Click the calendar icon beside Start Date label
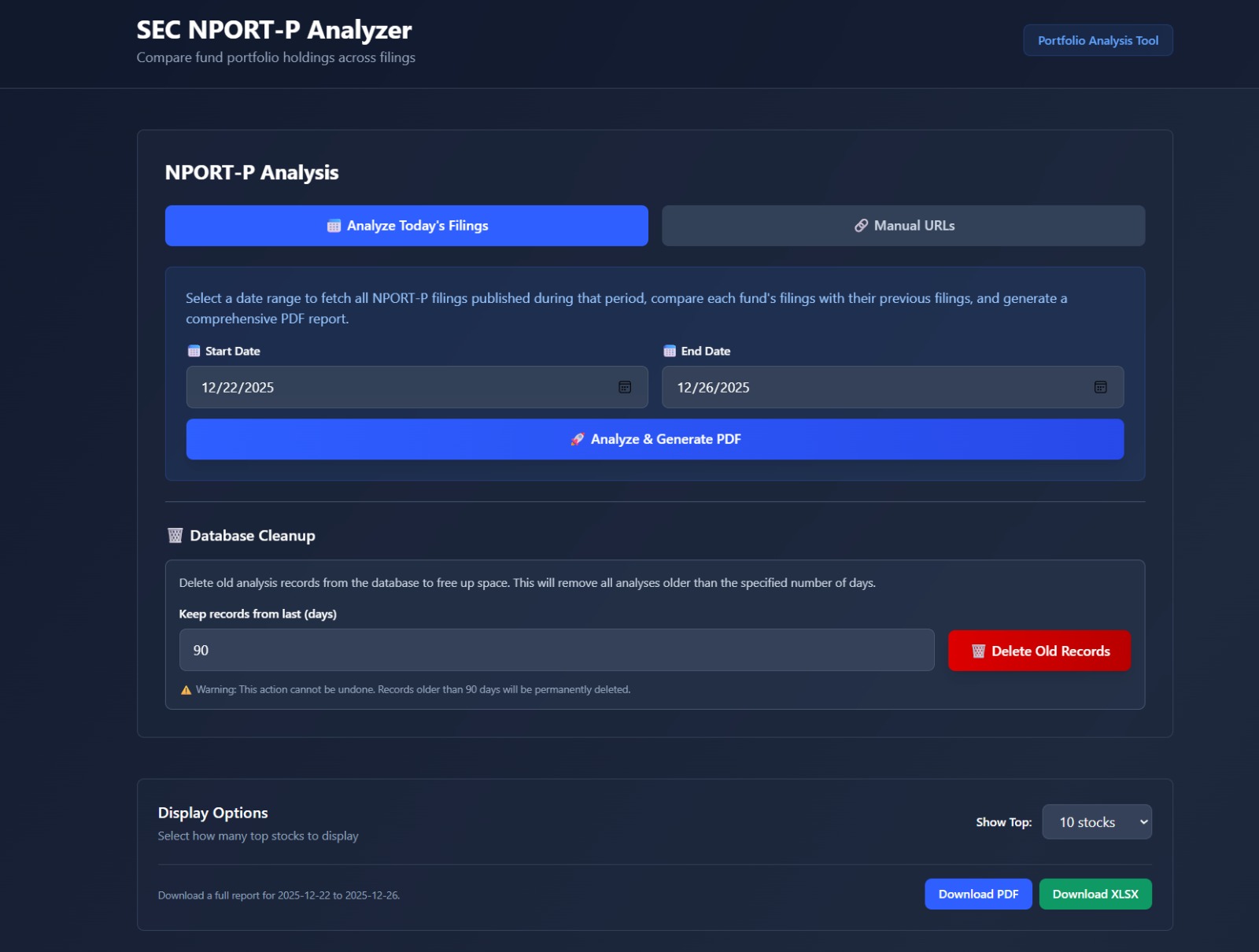 pos(193,351)
